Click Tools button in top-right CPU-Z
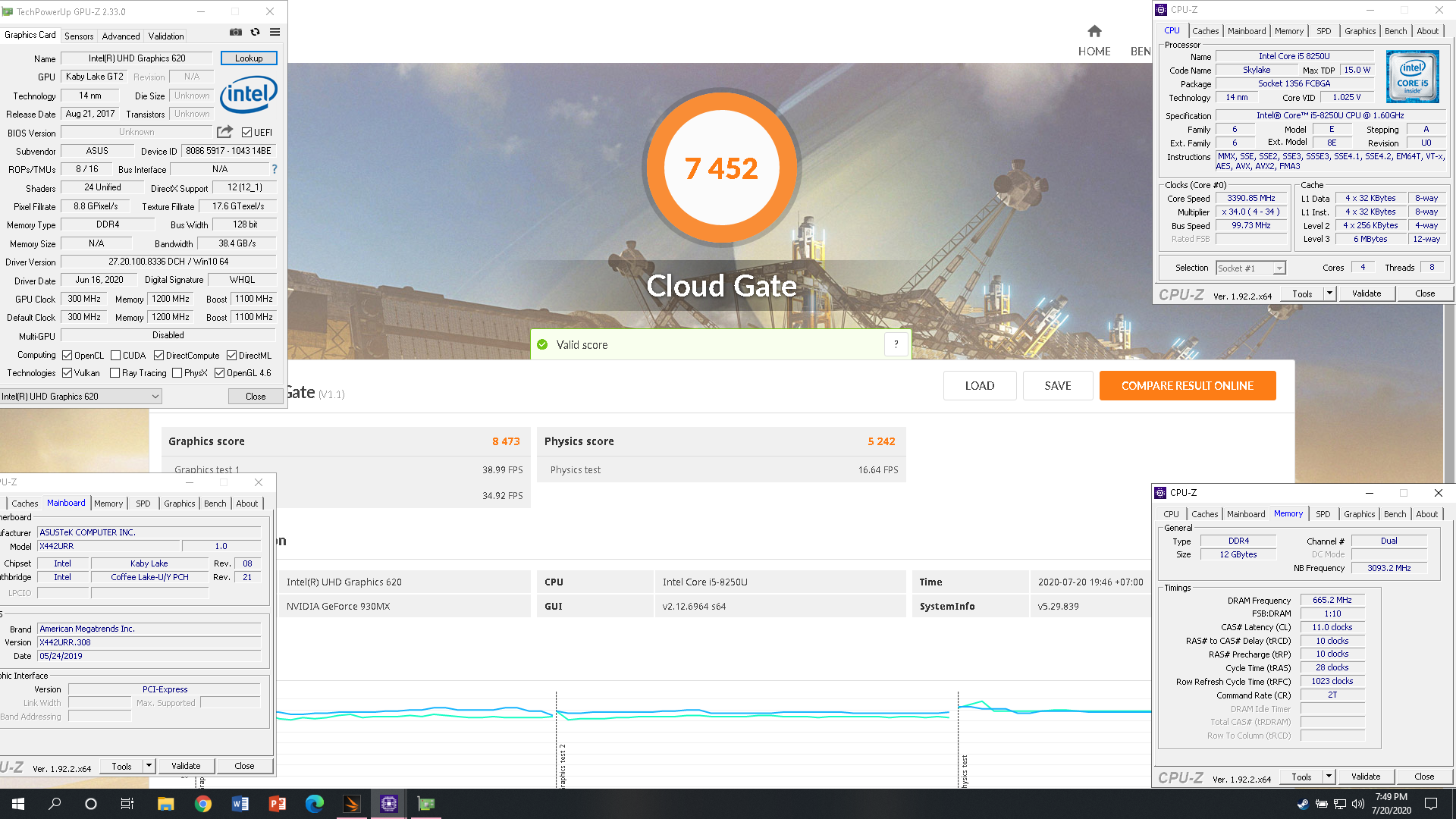The height and width of the screenshot is (819, 1456). point(1302,293)
